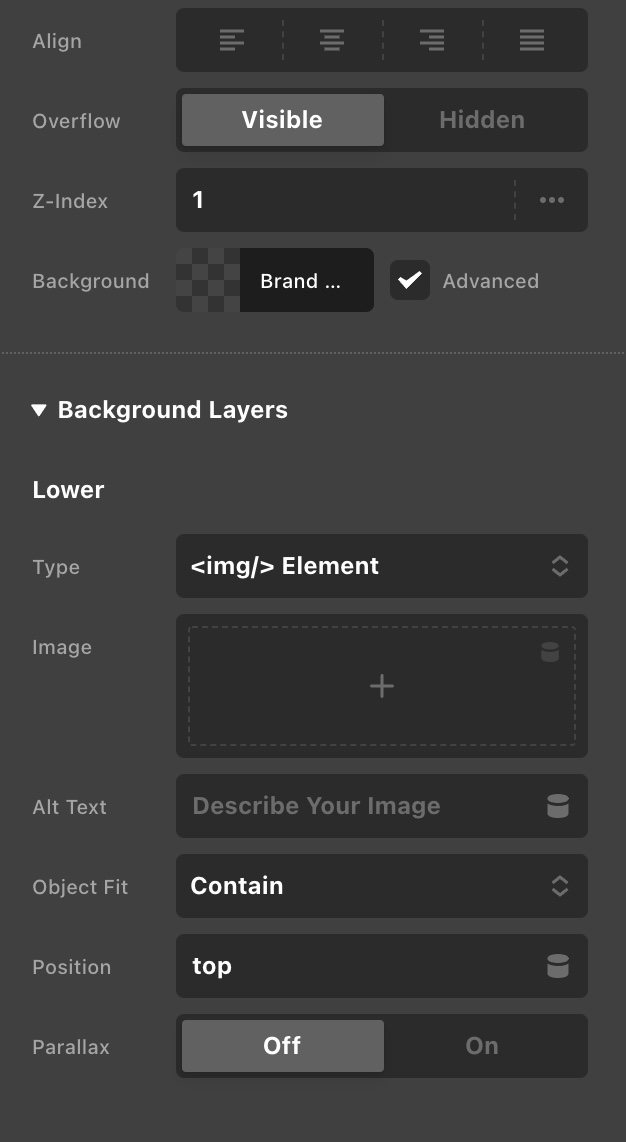The image size is (626, 1142).
Task: Open Z-Index ellipsis options
Action: (552, 200)
